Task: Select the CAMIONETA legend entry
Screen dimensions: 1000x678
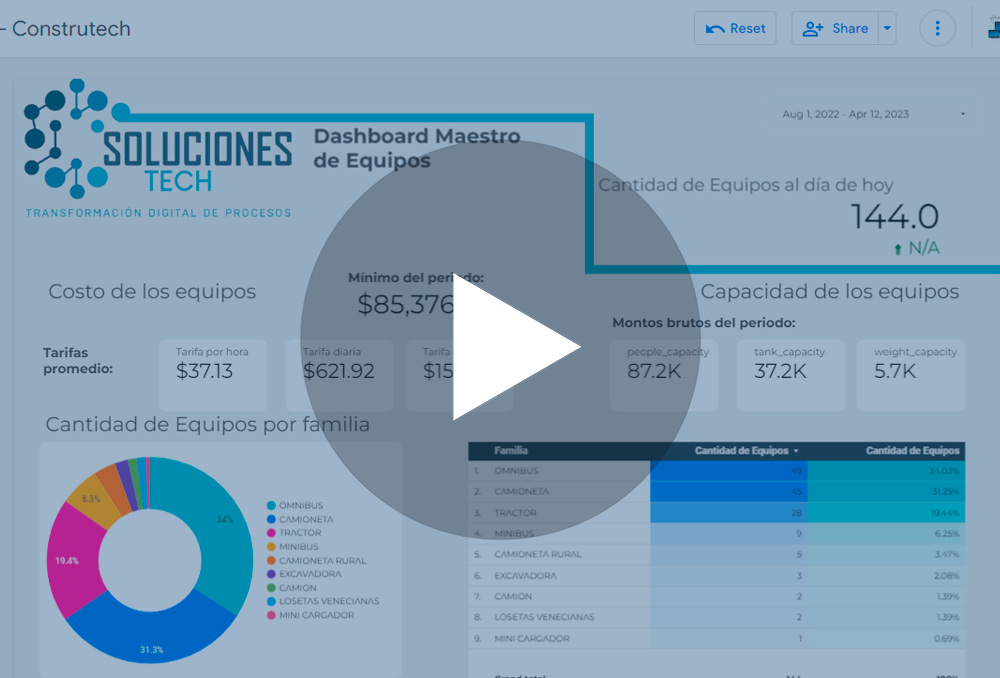Action: 306,520
